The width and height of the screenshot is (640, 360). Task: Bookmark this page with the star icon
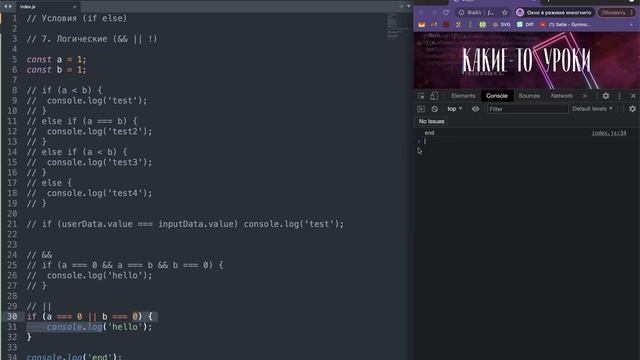click(x=505, y=13)
